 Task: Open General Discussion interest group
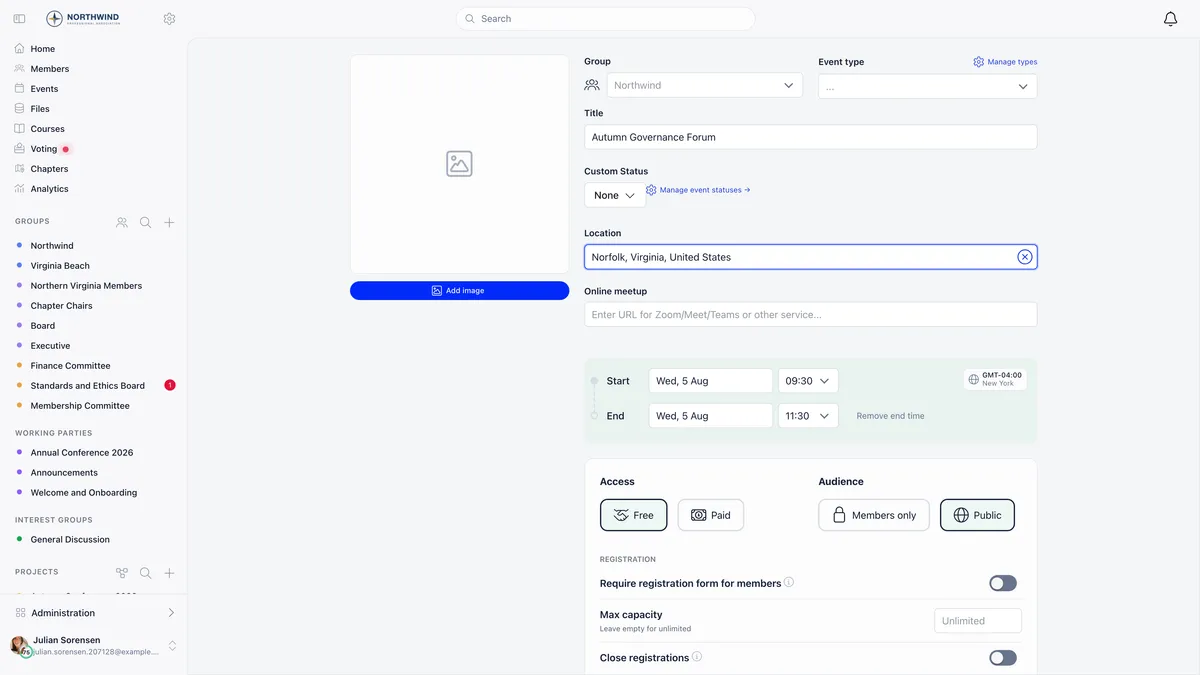[x=70, y=540]
